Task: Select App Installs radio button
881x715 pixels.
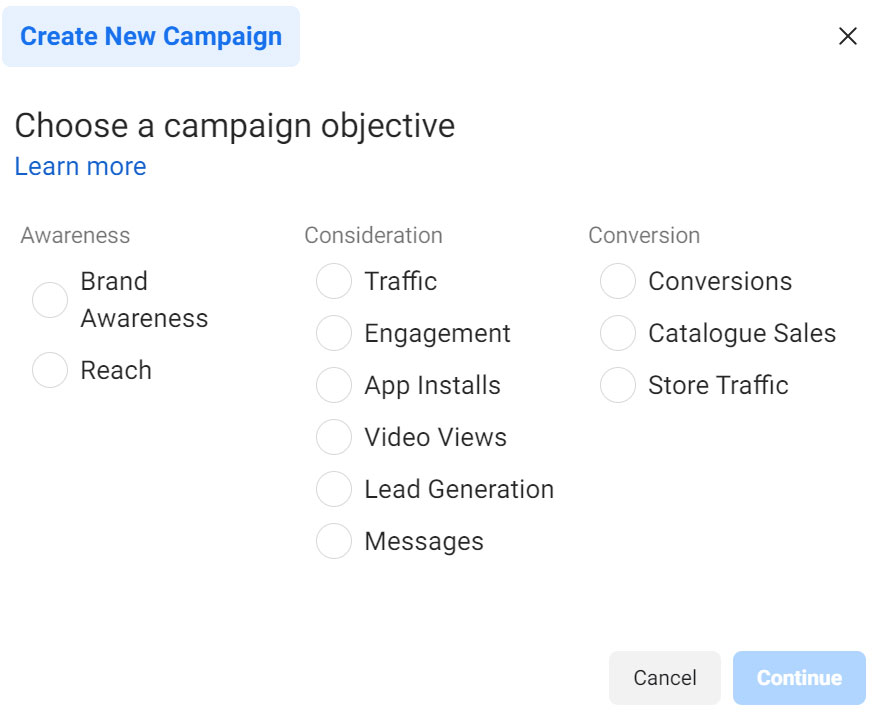Action: tap(334, 386)
